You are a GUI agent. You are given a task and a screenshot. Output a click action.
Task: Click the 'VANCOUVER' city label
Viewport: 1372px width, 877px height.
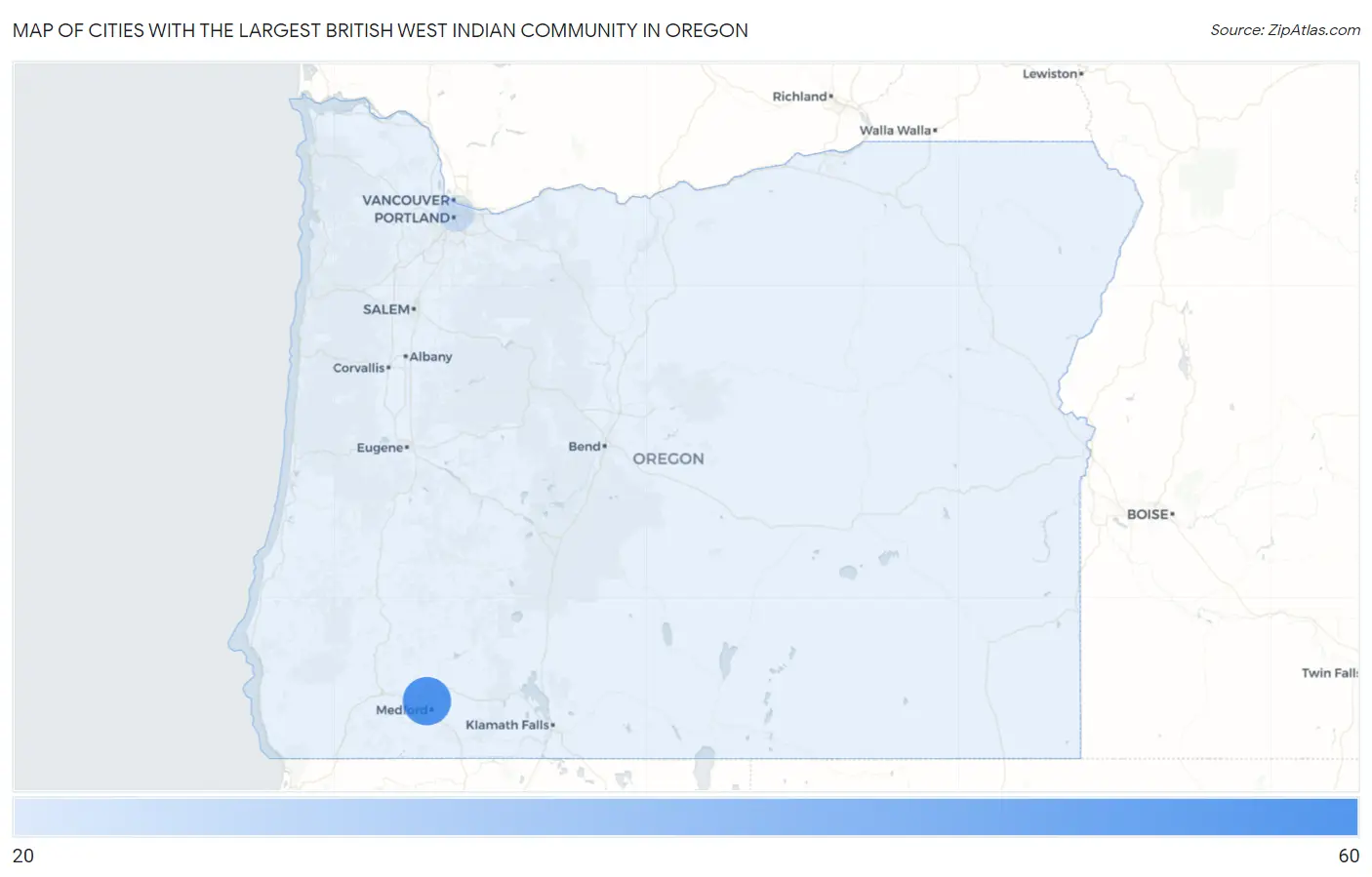pyautogui.click(x=406, y=200)
